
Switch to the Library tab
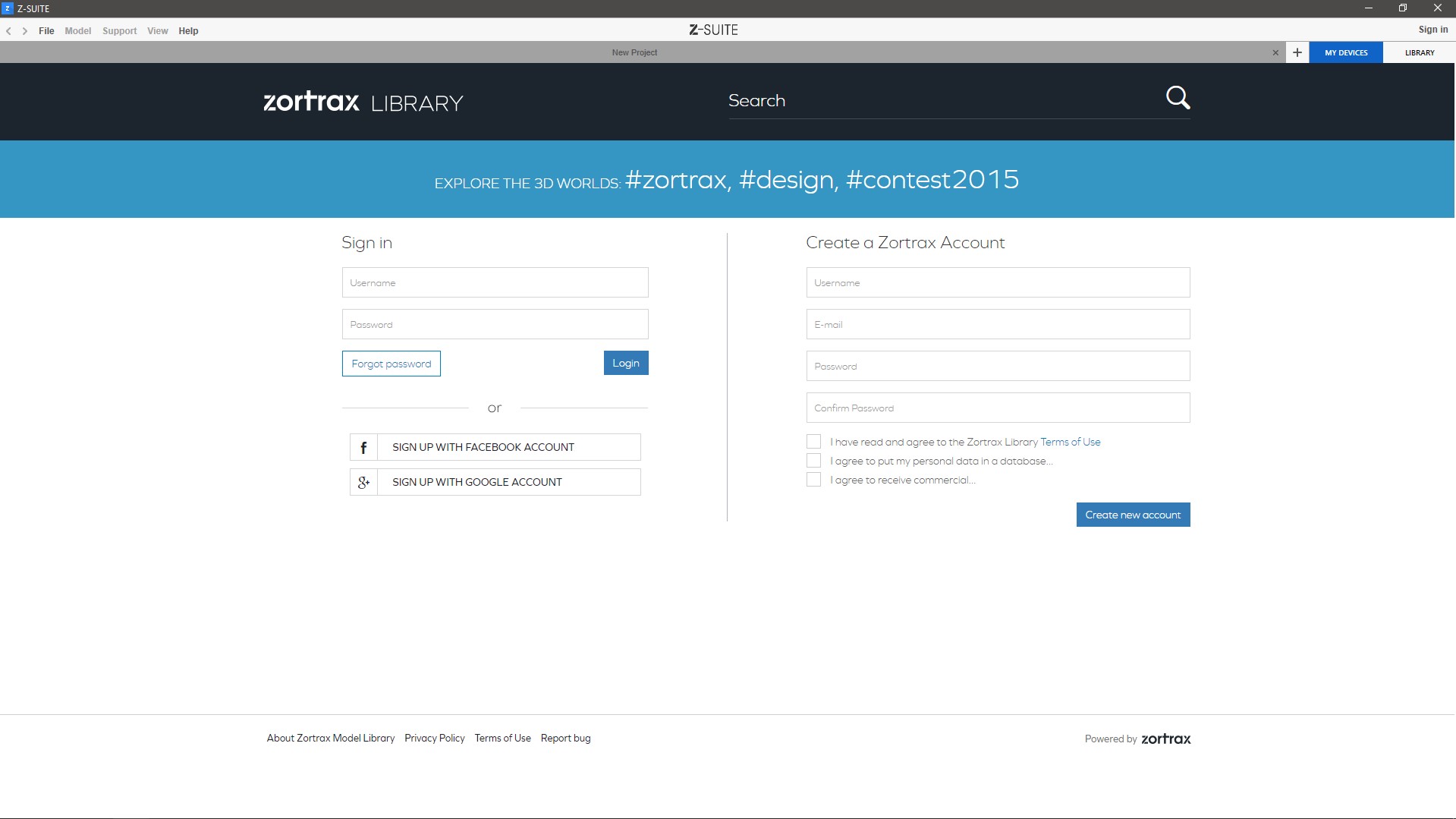coord(1419,52)
